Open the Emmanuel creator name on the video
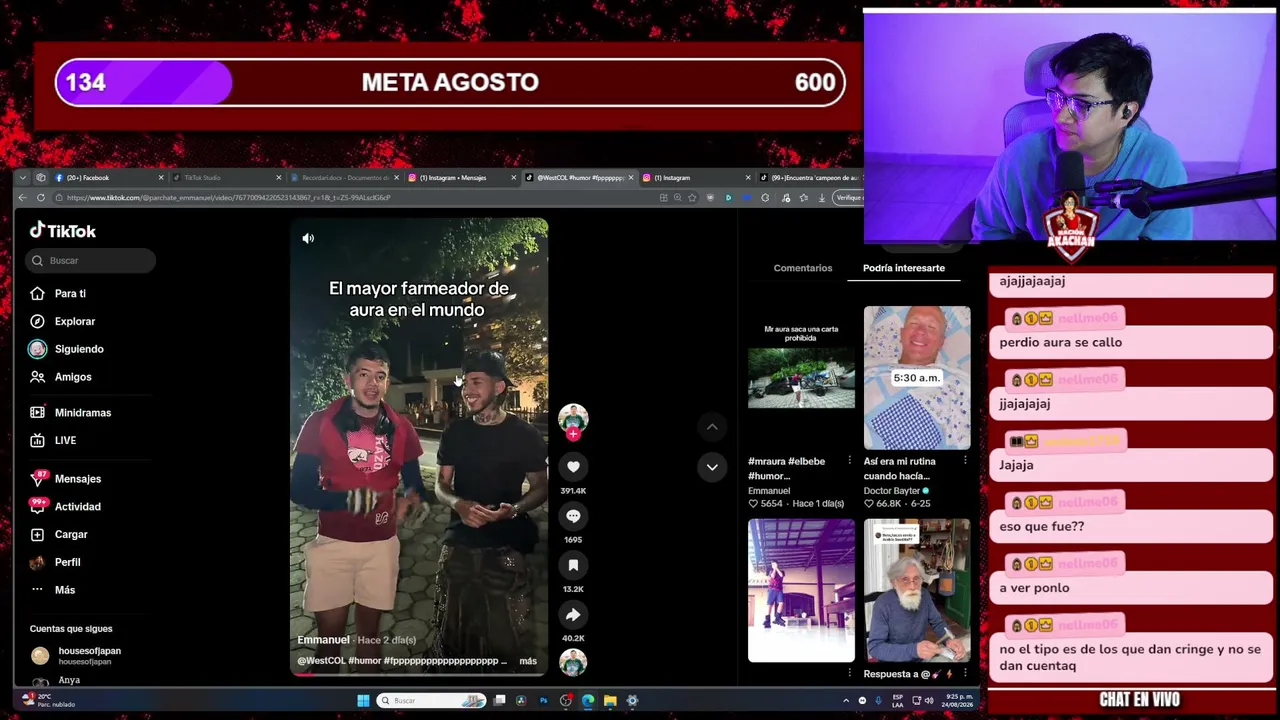1280x720 pixels. pos(323,640)
